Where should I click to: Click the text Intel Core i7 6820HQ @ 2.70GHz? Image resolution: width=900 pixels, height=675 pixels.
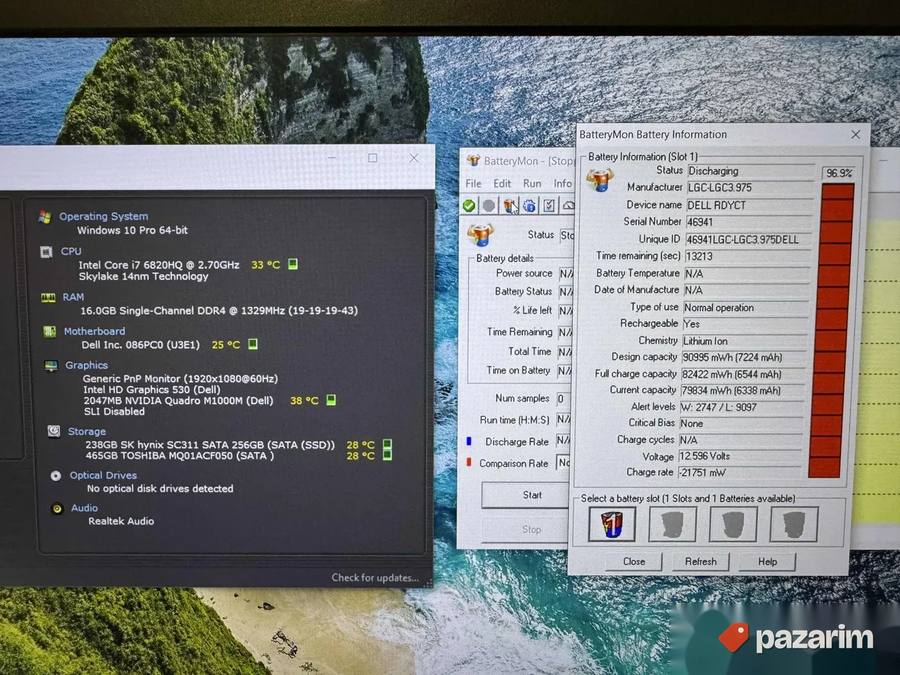tap(159, 265)
